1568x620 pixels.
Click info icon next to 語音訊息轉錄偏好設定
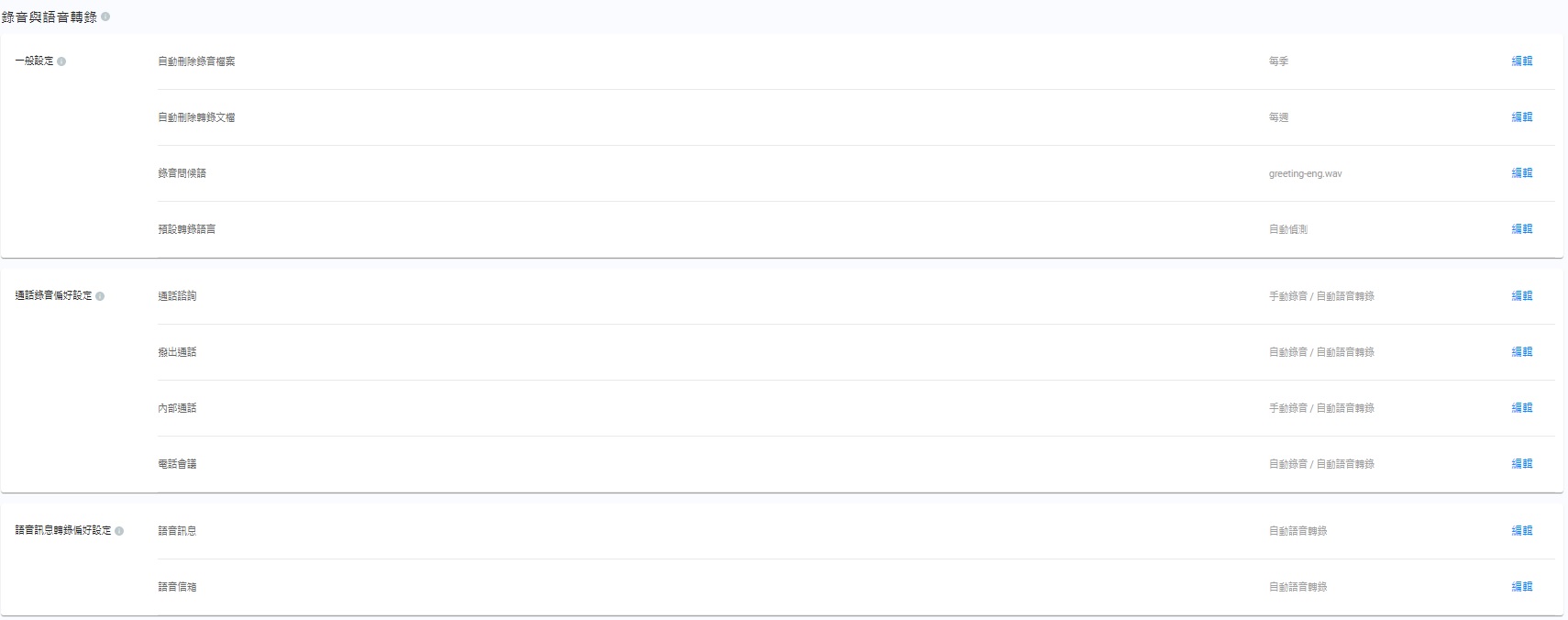pyautogui.click(x=119, y=531)
